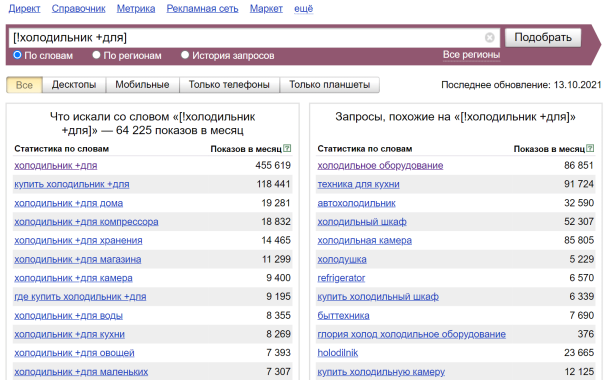Open the Директ link
The image size is (608, 380).
pyautogui.click(x=24, y=9)
